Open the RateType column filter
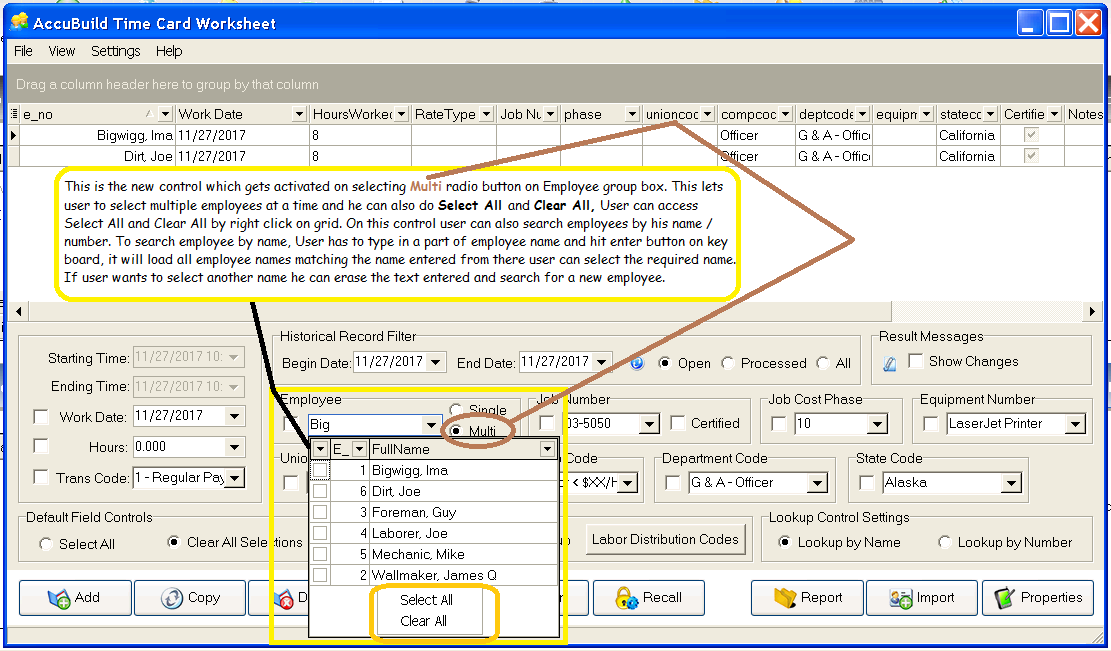The image size is (1111, 651). pyautogui.click(x=486, y=113)
